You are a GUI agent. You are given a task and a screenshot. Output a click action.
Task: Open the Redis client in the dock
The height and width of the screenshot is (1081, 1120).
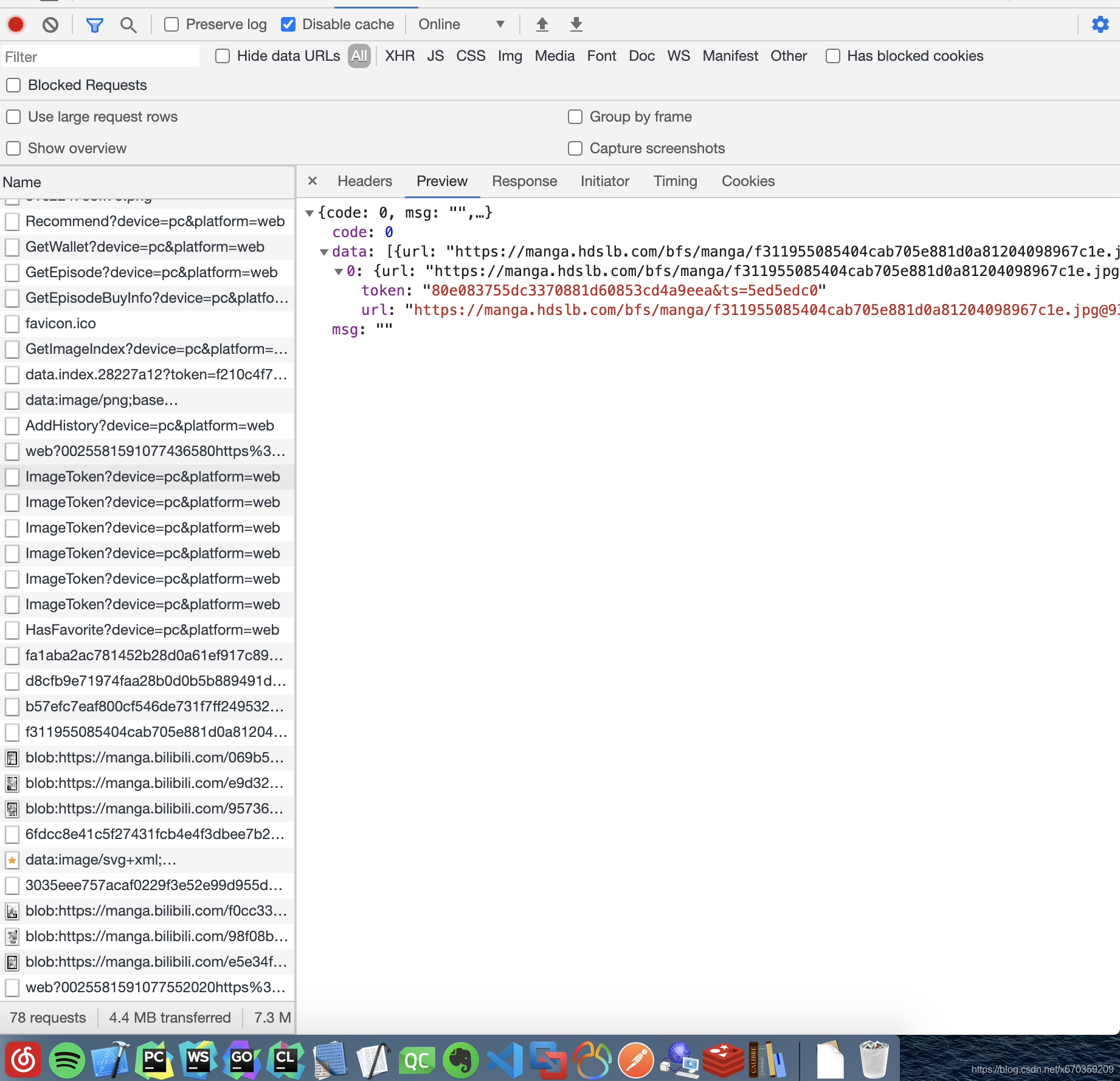click(723, 1060)
